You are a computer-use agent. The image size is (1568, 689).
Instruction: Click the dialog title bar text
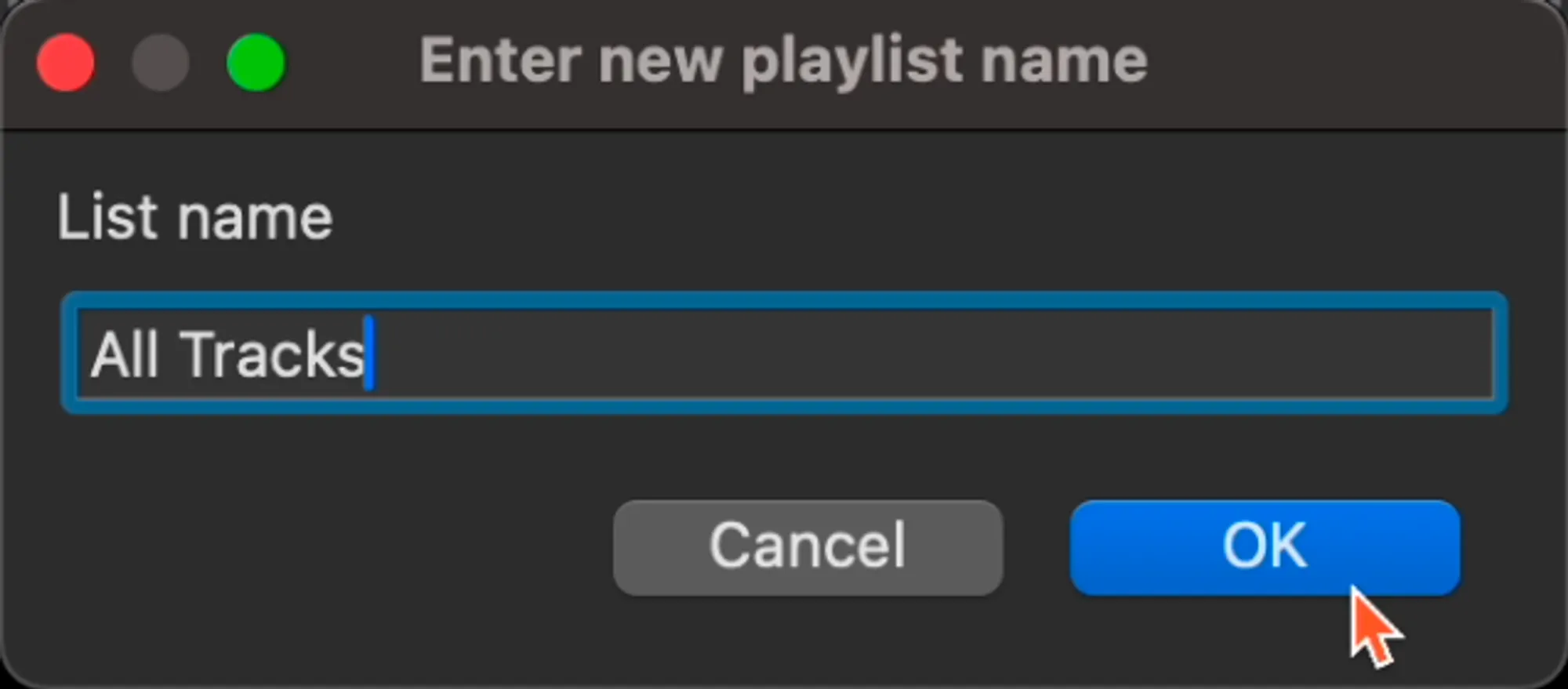point(782,60)
